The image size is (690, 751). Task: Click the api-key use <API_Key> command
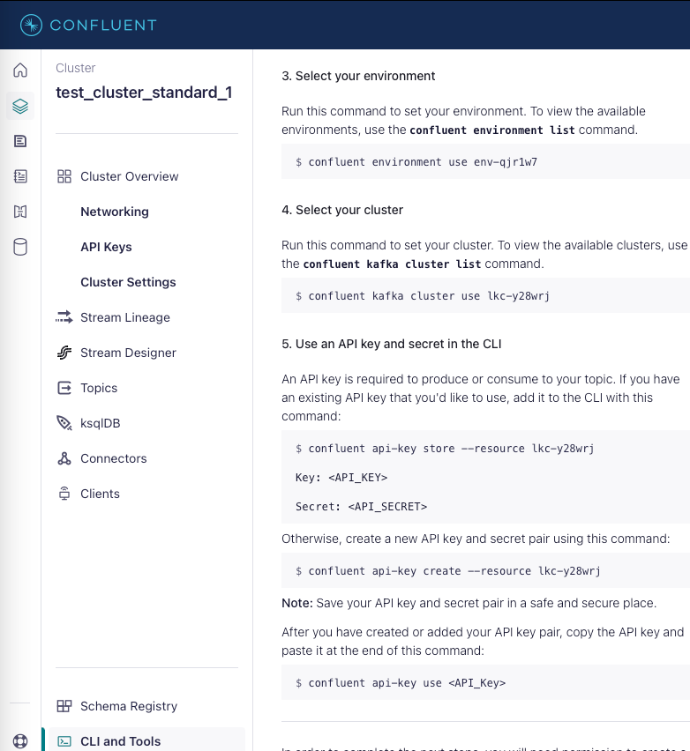[x=400, y=683]
